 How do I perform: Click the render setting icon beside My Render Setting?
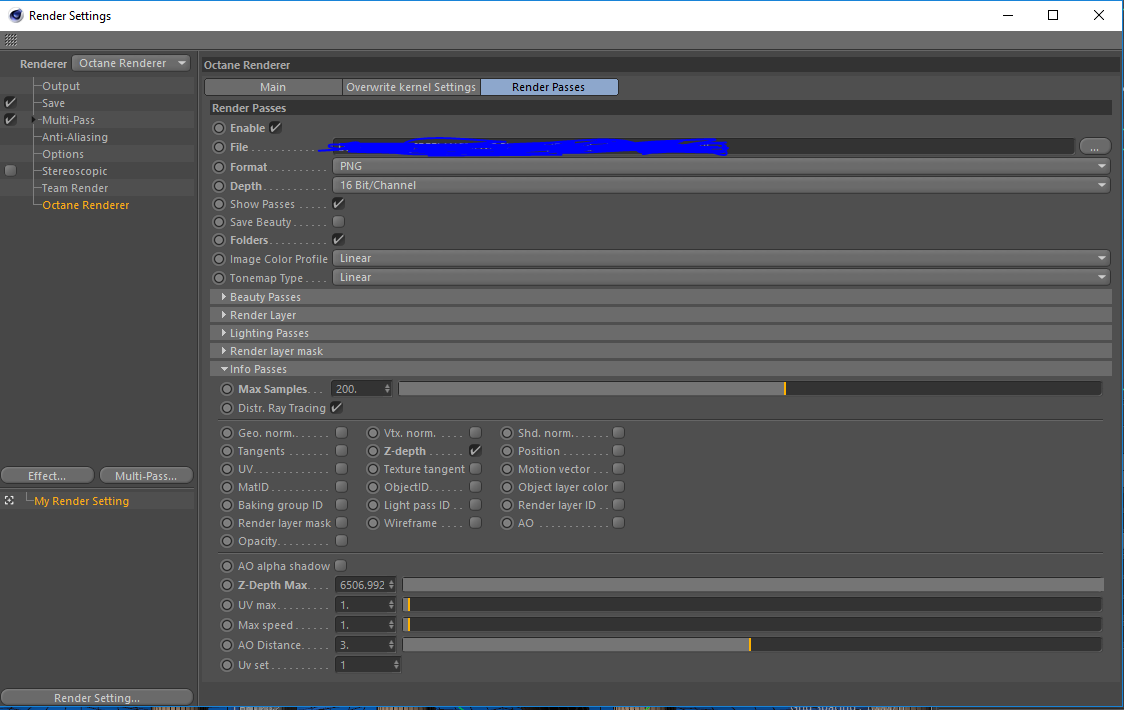point(9,501)
